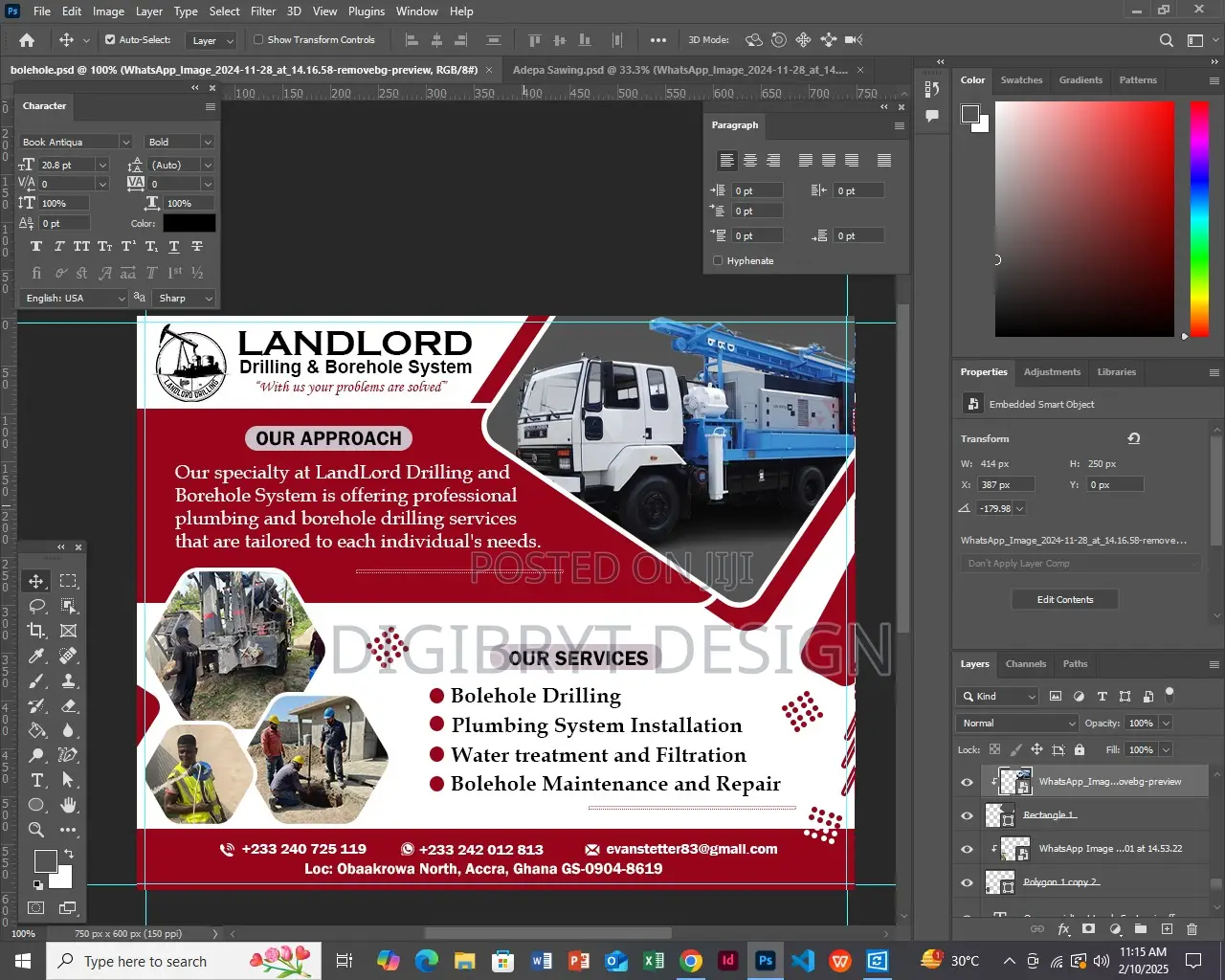Hide the WhatsApp_Imag...ovebg-preview layer
This screenshot has height=980, width=1225.
coord(967,782)
